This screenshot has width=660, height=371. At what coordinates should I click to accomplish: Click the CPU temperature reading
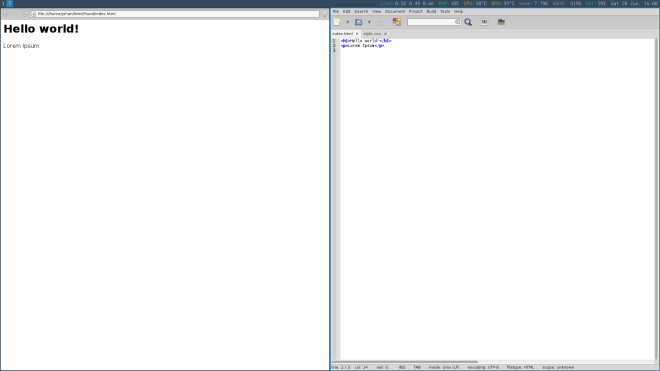tap(475, 3)
